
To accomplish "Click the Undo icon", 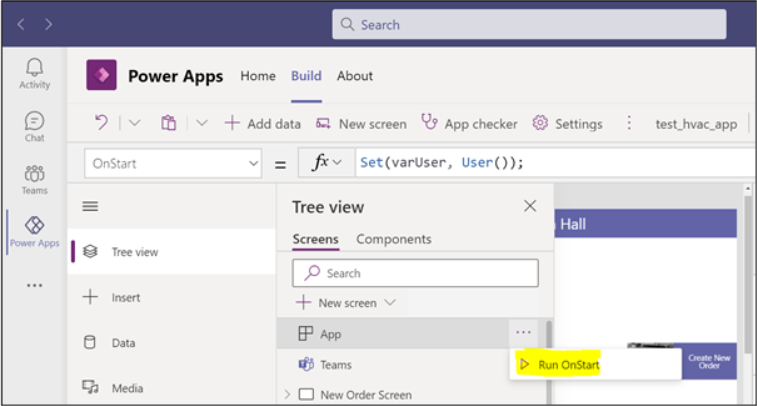I will [101, 123].
